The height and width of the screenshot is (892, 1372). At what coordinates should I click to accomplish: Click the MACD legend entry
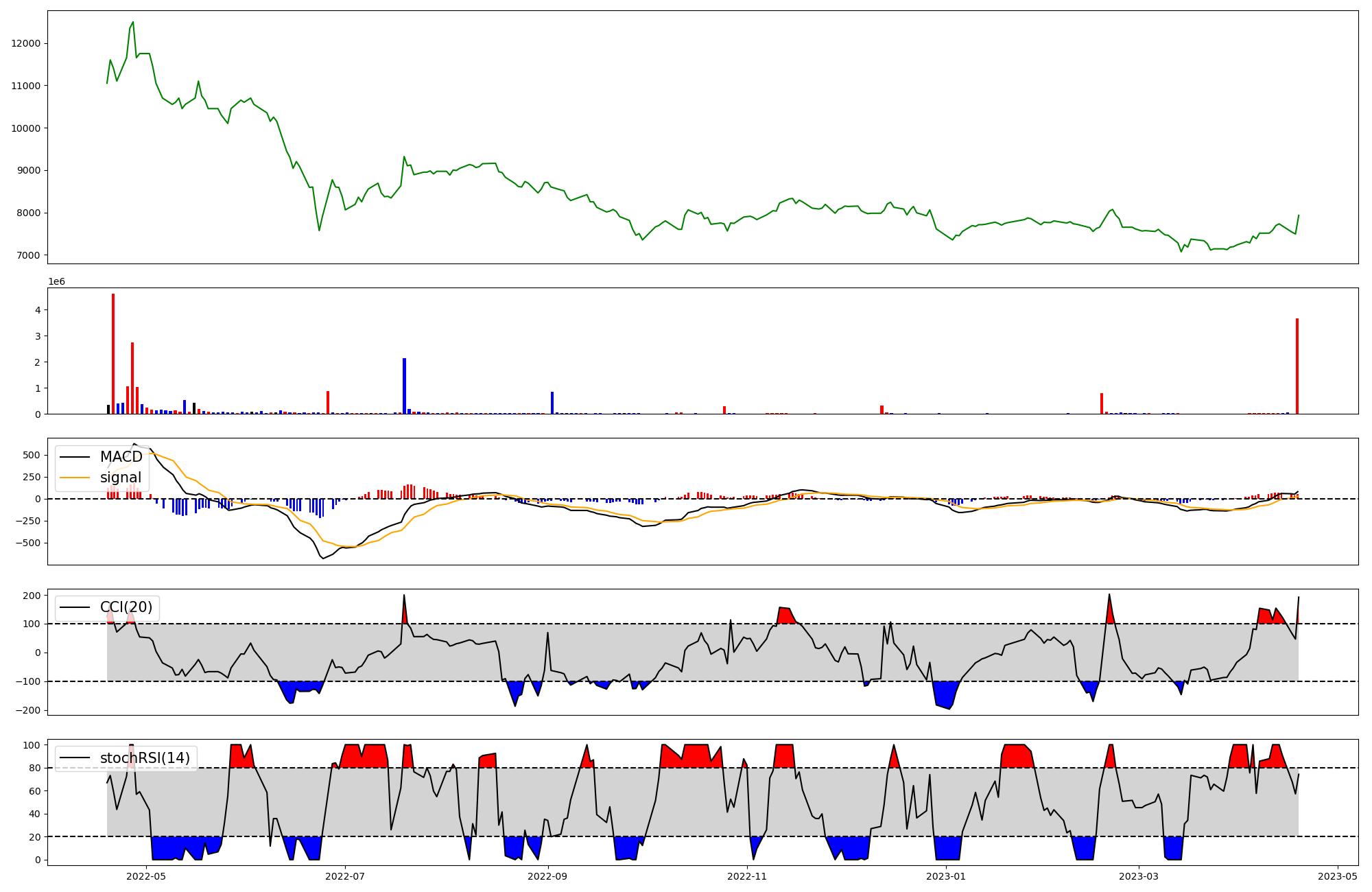[x=121, y=457]
